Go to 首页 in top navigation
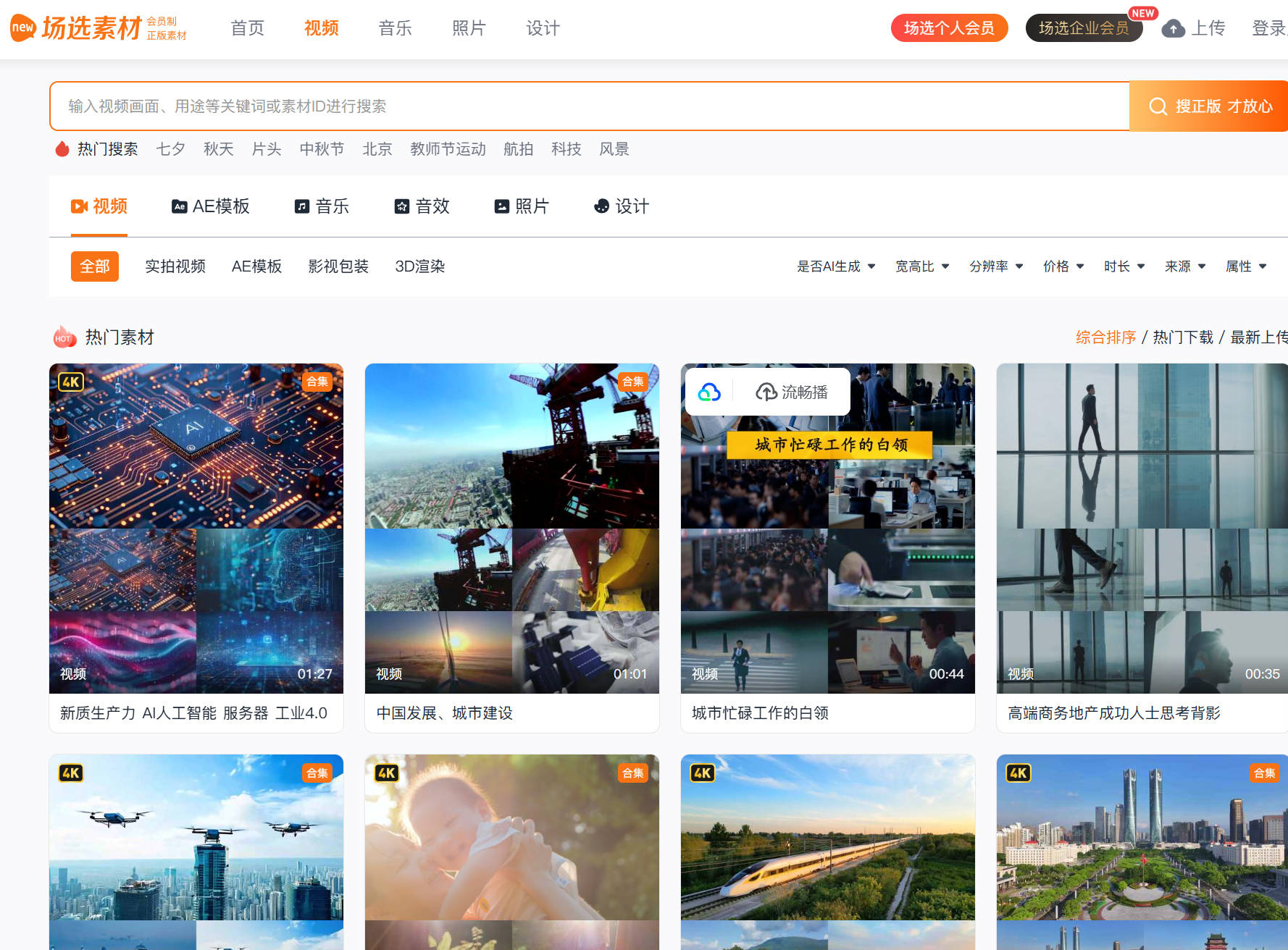The image size is (1288, 950). pos(247,28)
